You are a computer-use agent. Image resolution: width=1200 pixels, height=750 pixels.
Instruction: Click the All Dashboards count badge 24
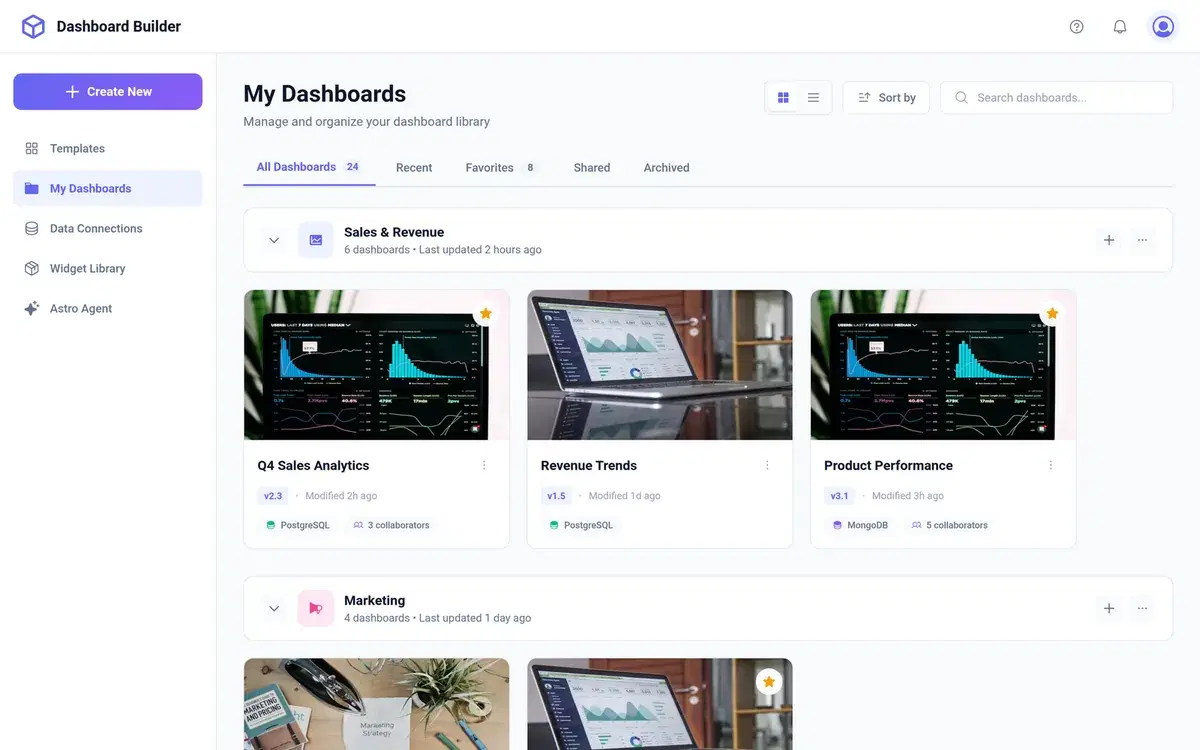[x=353, y=167]
